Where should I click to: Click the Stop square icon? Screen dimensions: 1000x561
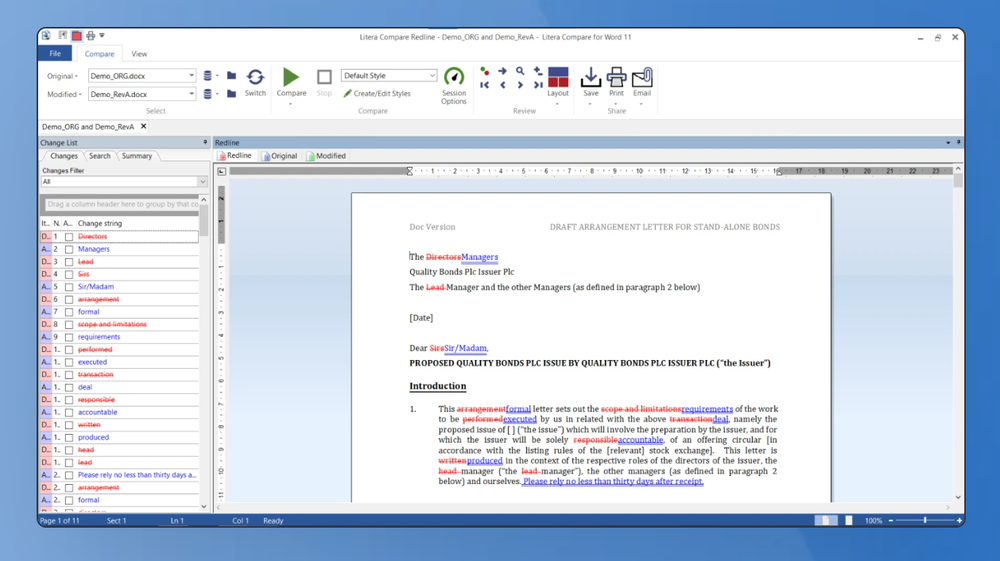point(324,77)
